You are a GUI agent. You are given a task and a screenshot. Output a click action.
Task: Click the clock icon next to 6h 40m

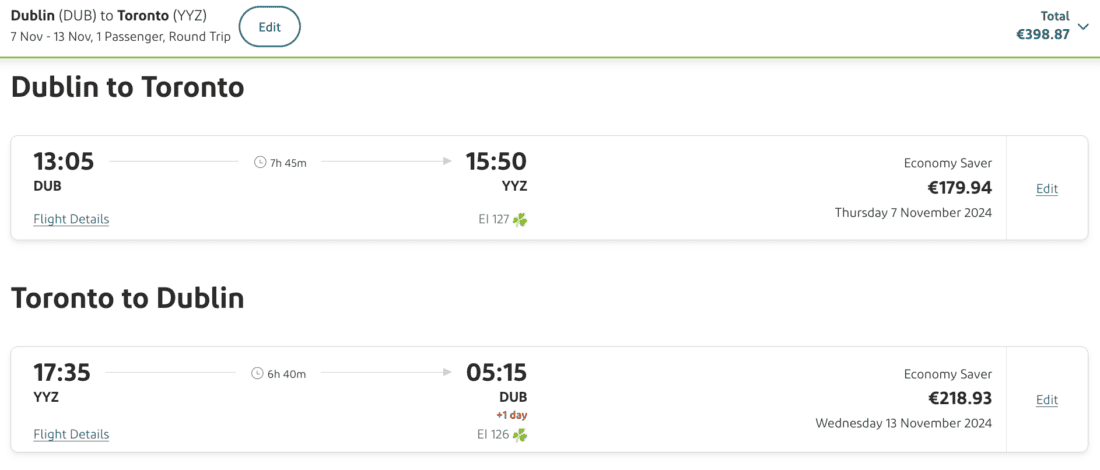click(257, 374)
